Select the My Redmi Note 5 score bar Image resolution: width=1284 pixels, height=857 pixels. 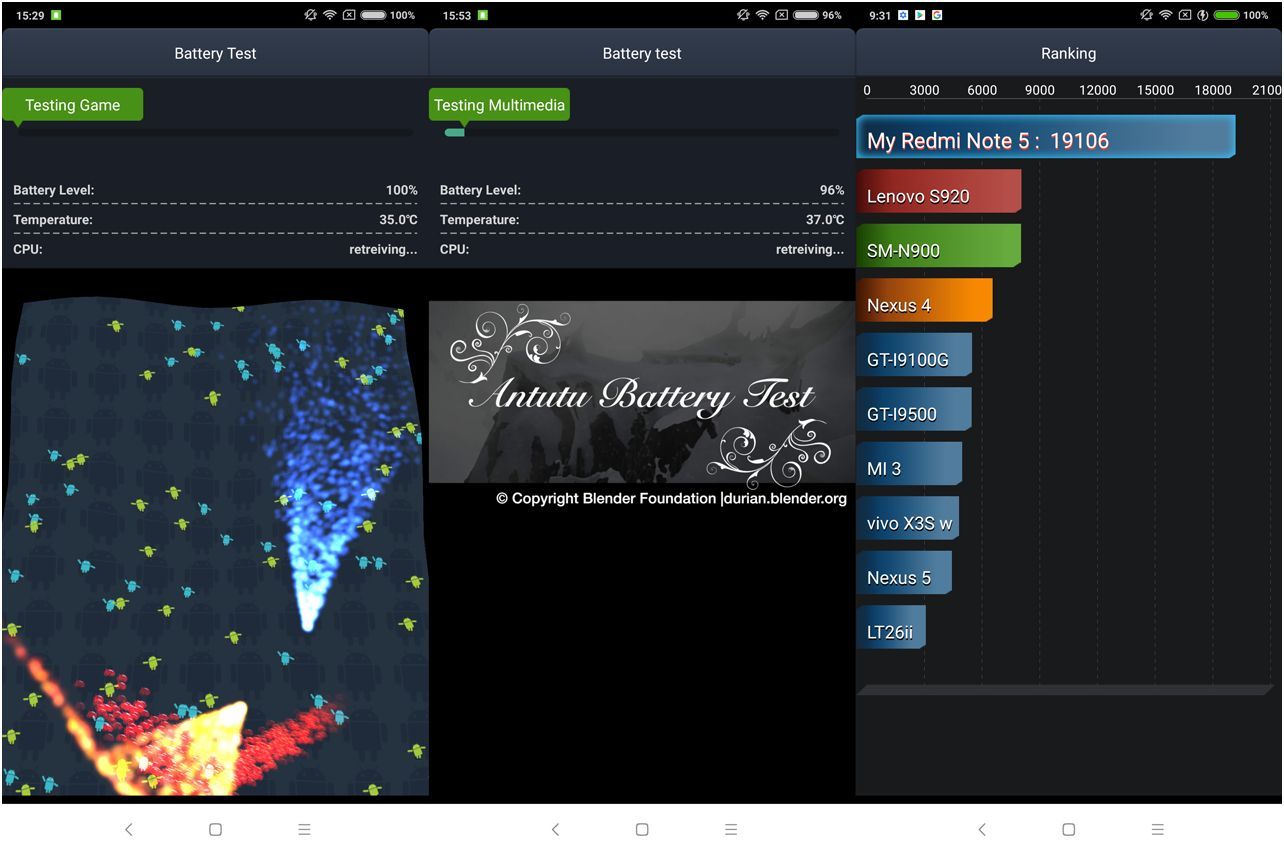point(1045,138)
